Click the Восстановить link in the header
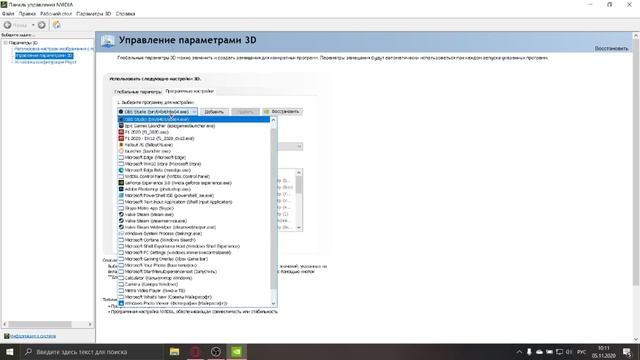 (x=611, y=48)
